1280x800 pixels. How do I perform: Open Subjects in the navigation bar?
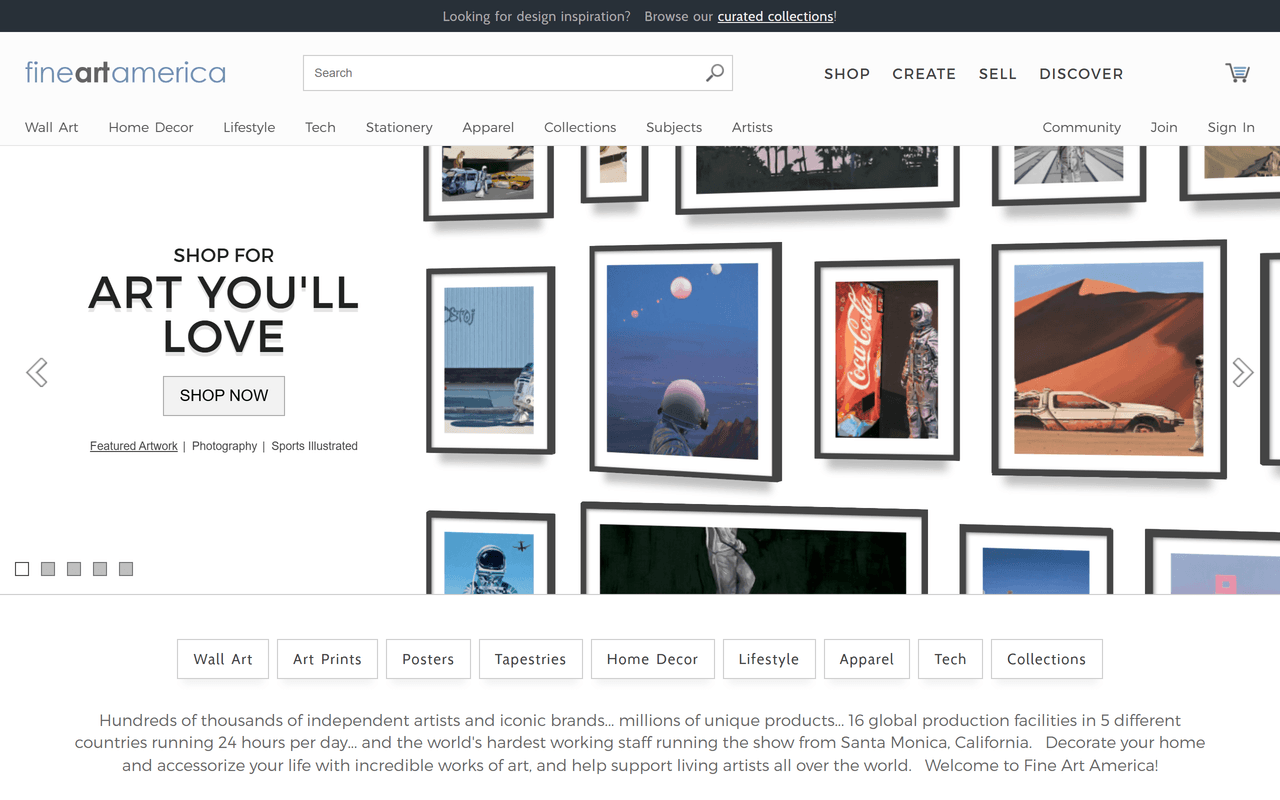coord(674,127)
